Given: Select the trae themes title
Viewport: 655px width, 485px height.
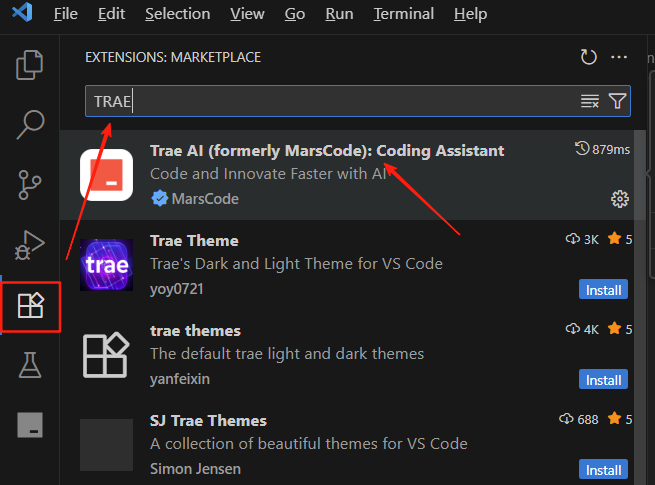Looking at the screenshot, I should click(195, 330).
